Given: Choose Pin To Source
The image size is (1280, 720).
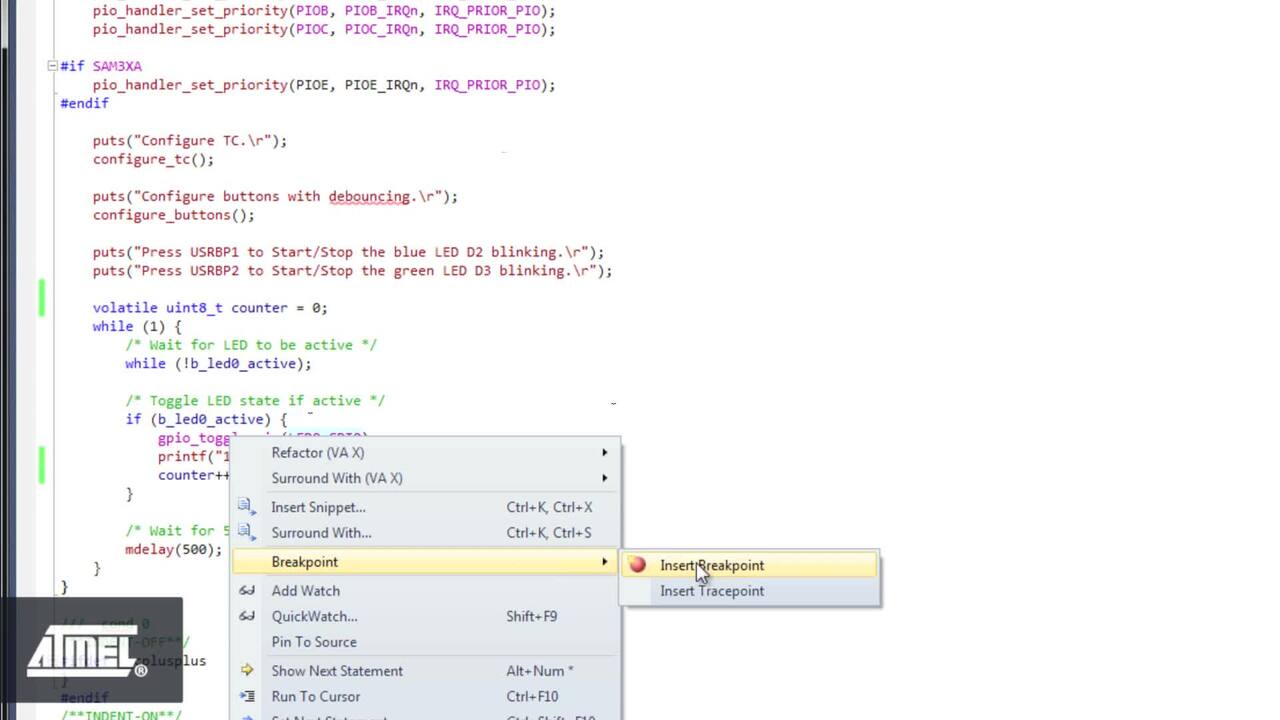Looking at the screenshot, I should pos(314,641).
